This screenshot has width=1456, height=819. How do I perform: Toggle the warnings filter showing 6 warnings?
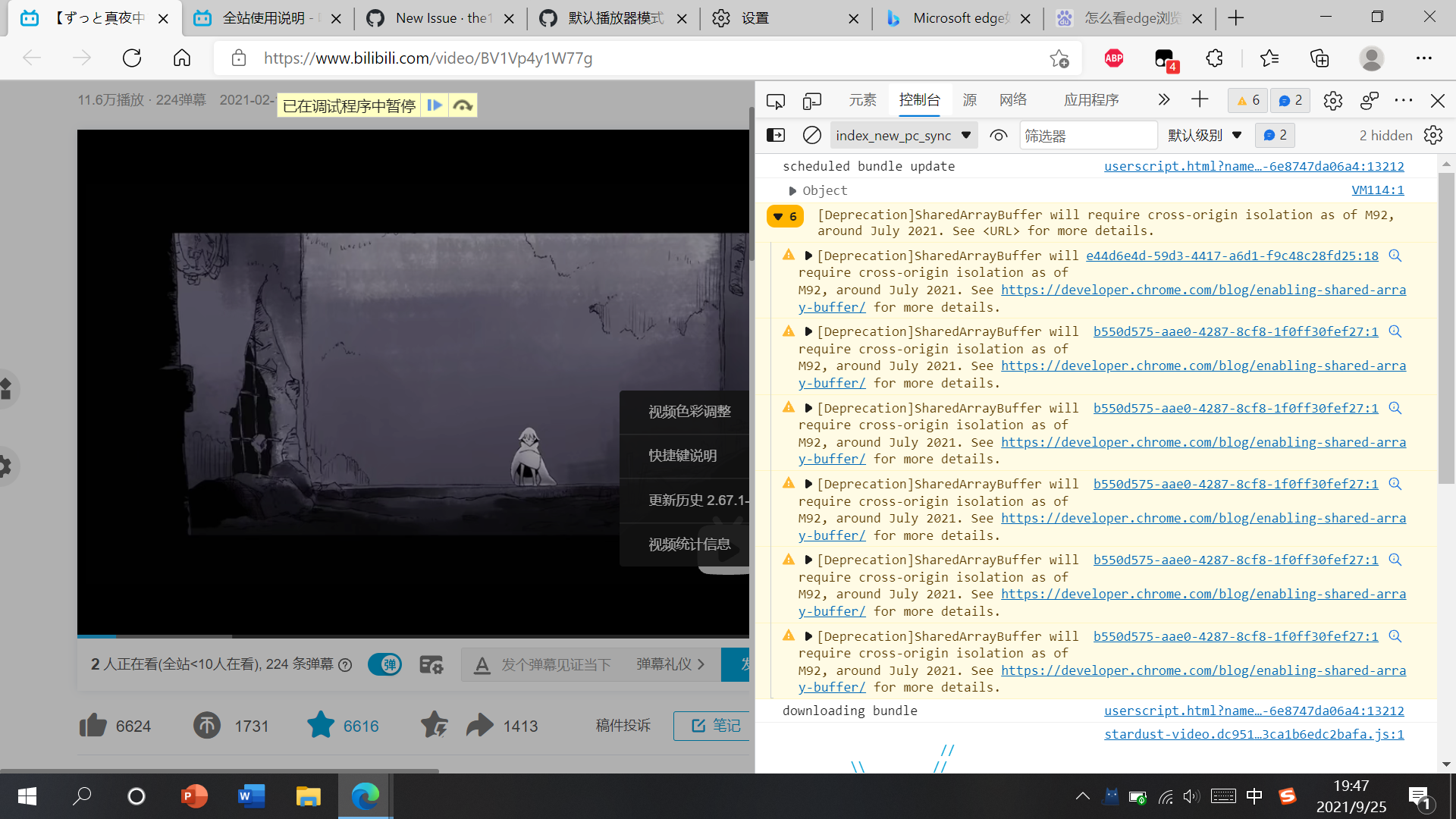(1246, 99)
